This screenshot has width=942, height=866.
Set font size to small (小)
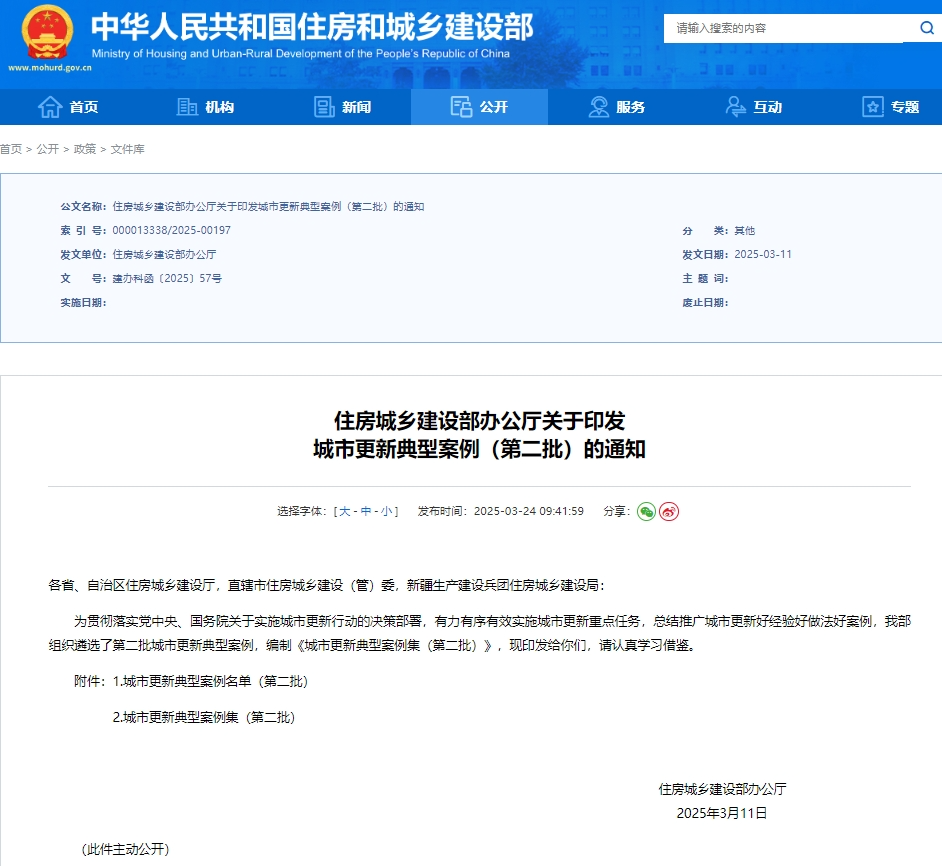(386, 511)
